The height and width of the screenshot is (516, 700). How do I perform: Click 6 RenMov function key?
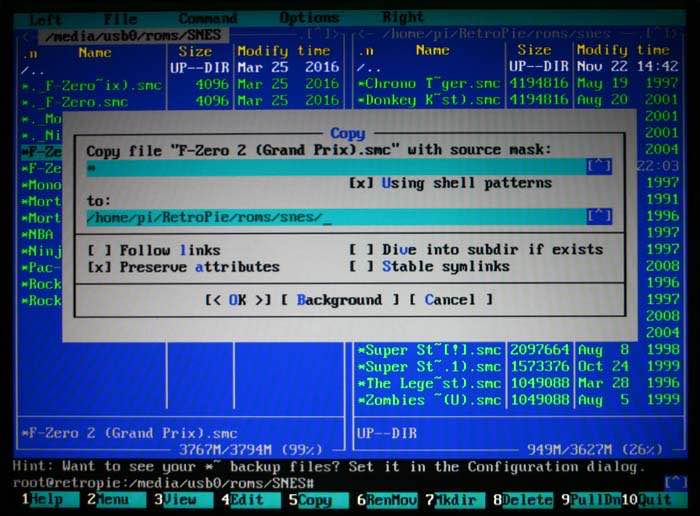click(x=387, y=499)
